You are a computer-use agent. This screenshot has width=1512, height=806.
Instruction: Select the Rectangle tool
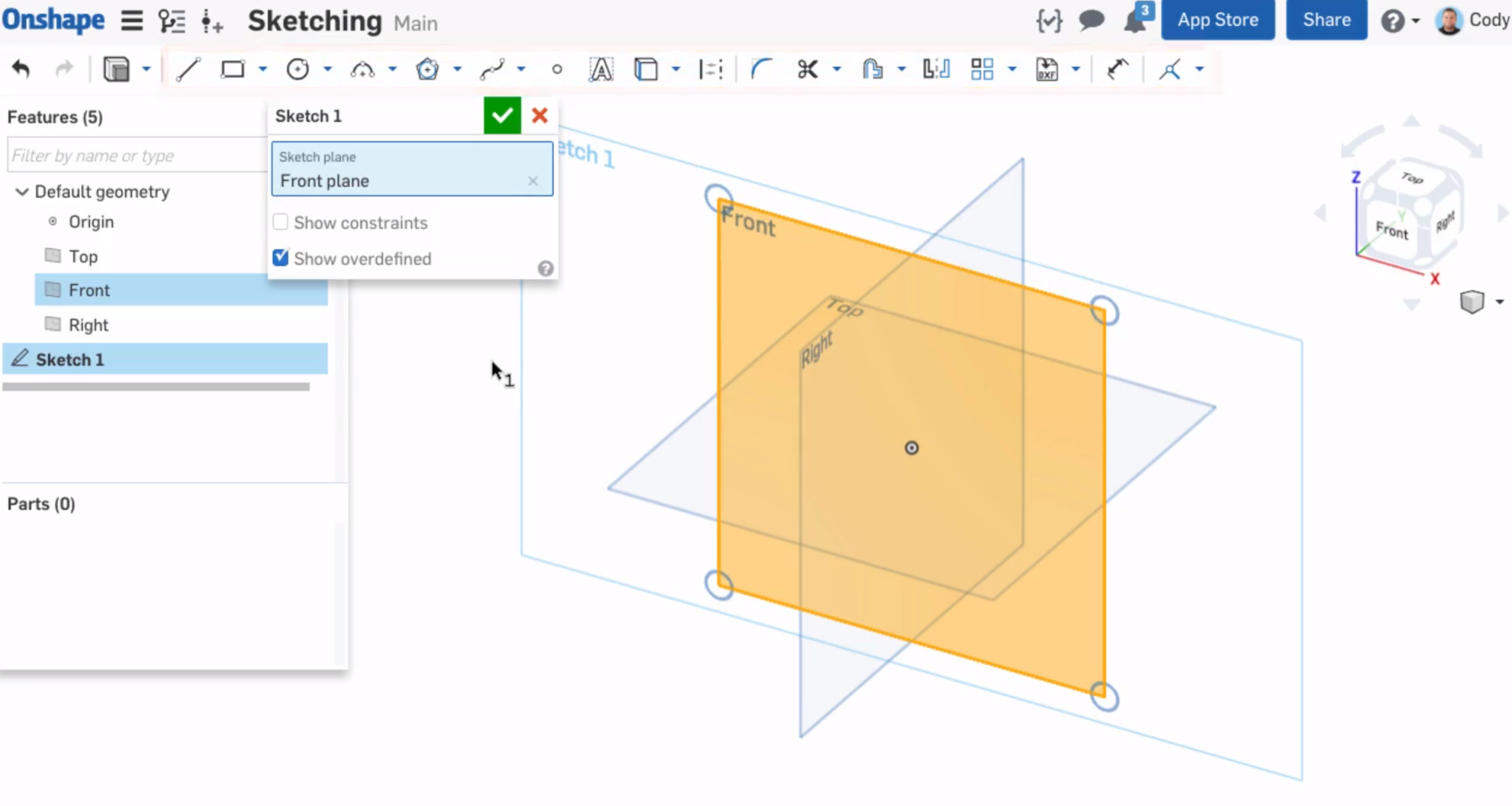233,69
